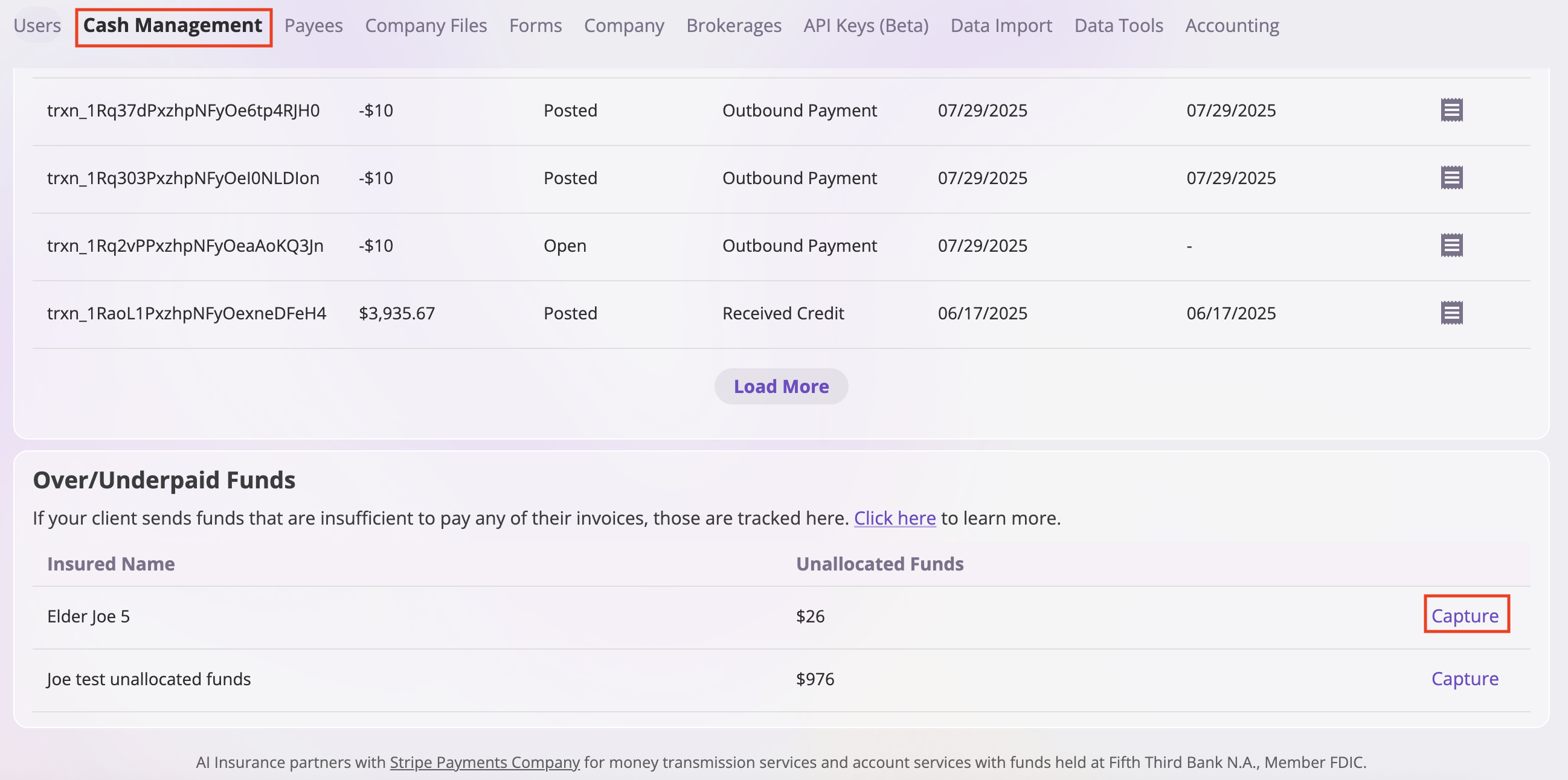The width and height of the screenshot is (1568, 780).
Task: Click receipt icon on Open status transaction
Action: pyautogui.click(x=1451, y=245)
